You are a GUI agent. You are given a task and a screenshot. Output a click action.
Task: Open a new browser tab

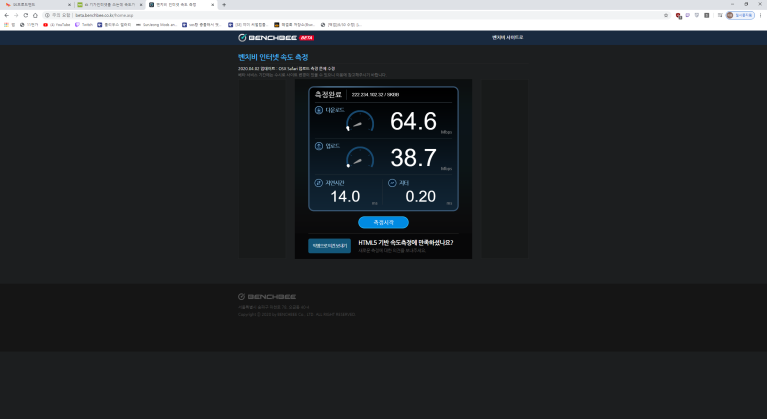224,5
